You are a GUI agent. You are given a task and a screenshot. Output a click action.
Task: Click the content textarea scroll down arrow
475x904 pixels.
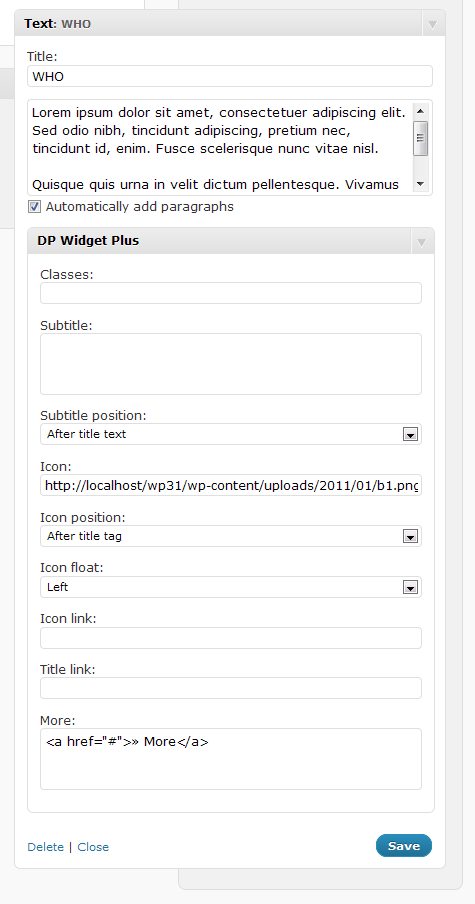[420, 184]
